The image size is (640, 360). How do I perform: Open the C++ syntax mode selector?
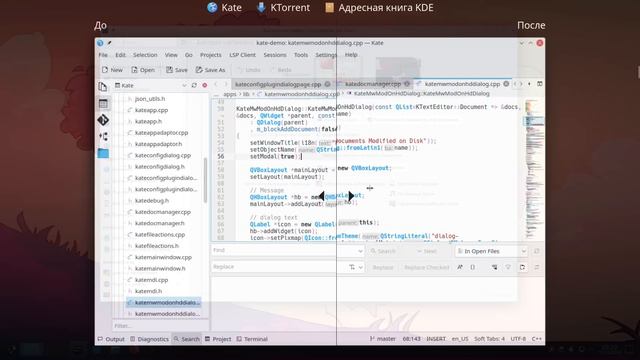click(536, 339)
